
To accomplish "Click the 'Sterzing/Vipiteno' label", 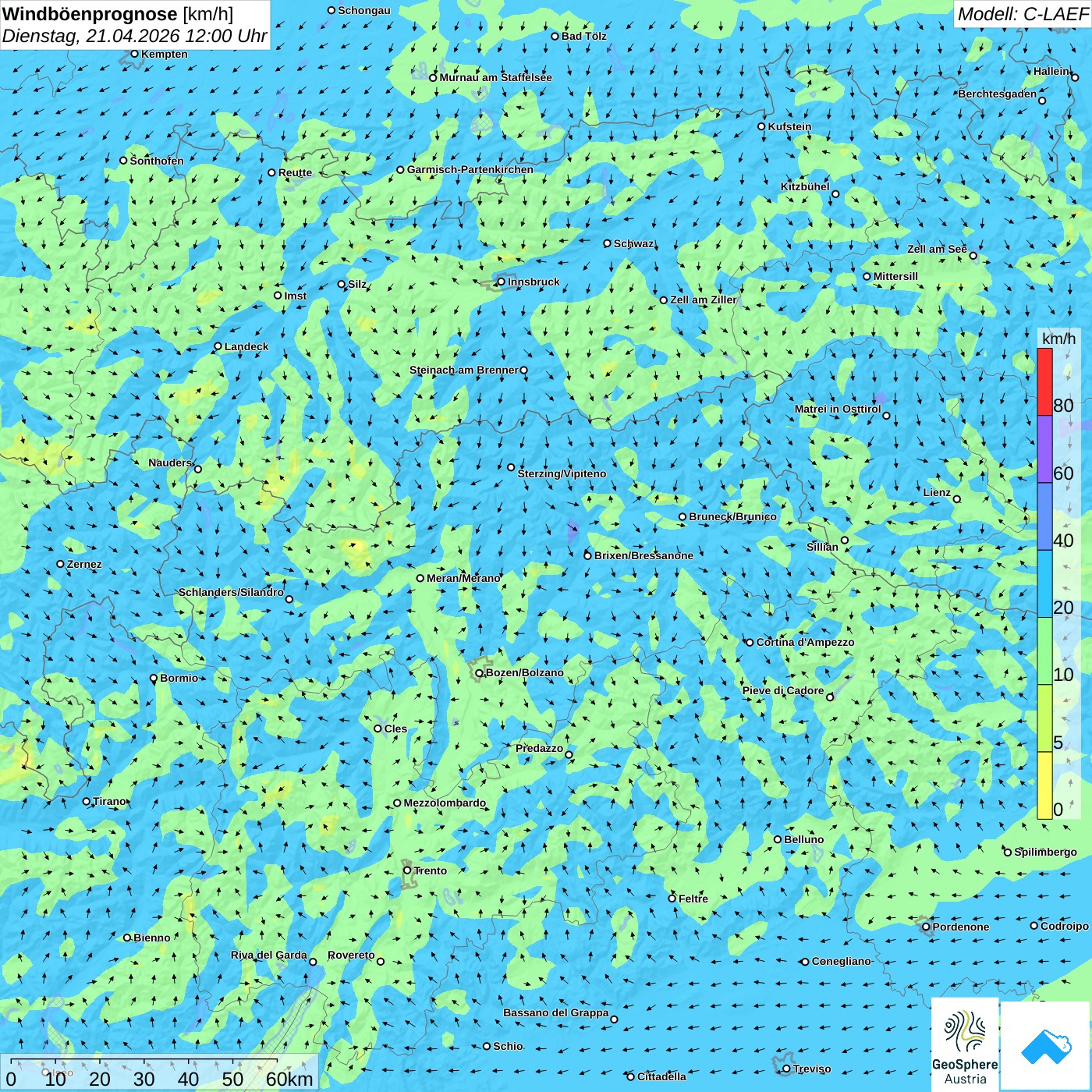I will pyautogui.click(x=562, y=473).
